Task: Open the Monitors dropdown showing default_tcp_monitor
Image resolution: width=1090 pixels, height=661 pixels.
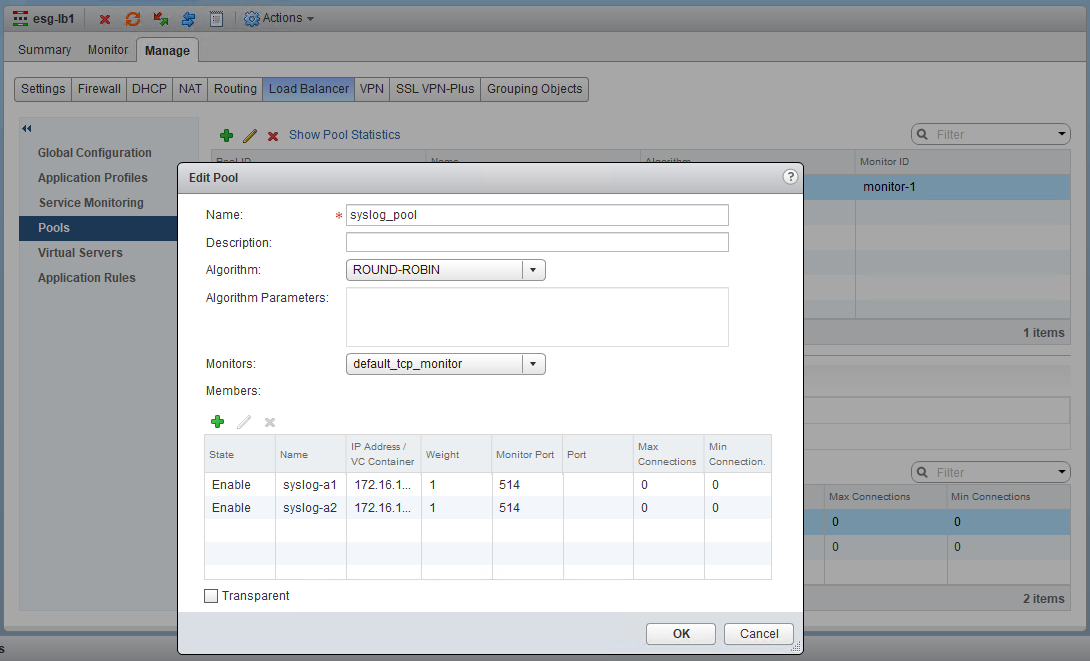Action: 533,363
